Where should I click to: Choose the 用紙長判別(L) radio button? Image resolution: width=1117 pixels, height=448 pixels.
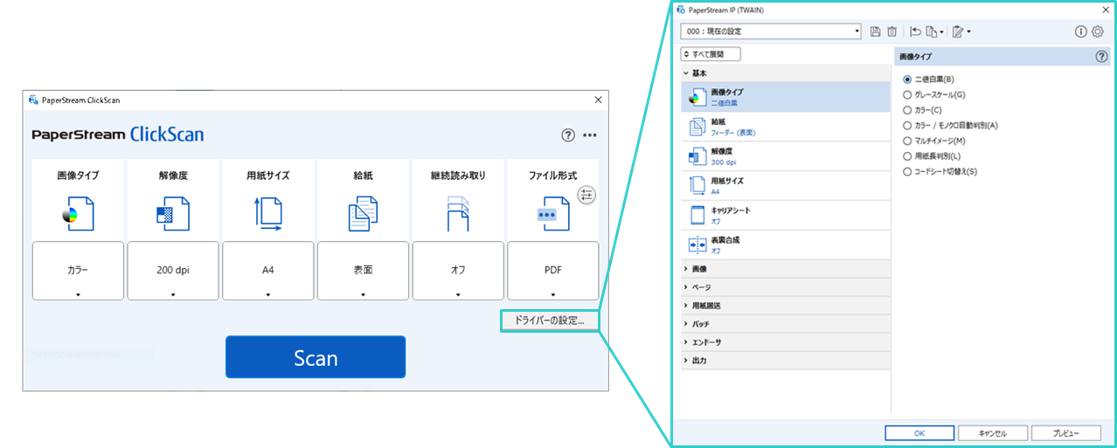907,156
